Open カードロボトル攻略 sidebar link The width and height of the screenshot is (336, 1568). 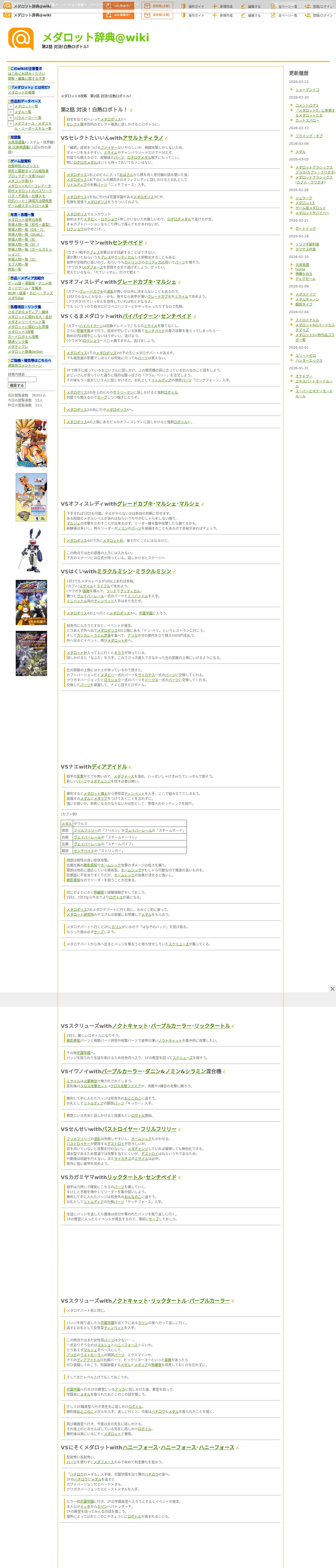click(x=23, y=337)
